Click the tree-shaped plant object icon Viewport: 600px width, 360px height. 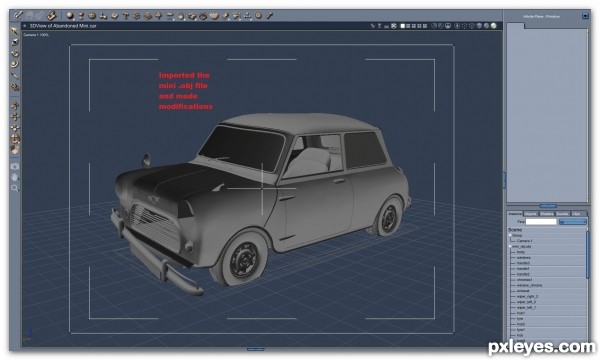click(x=158, y=16)
